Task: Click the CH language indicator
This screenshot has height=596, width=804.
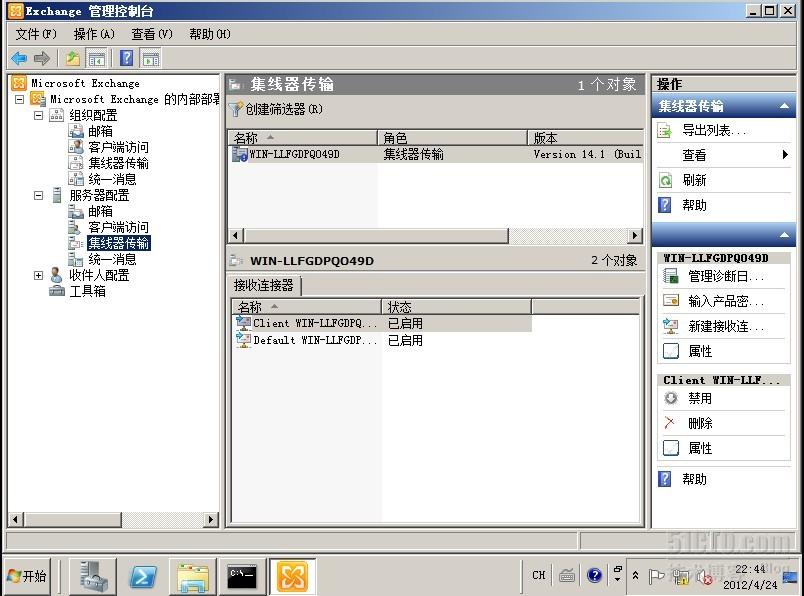Action: pyautogui.click(x=538, y=575)
